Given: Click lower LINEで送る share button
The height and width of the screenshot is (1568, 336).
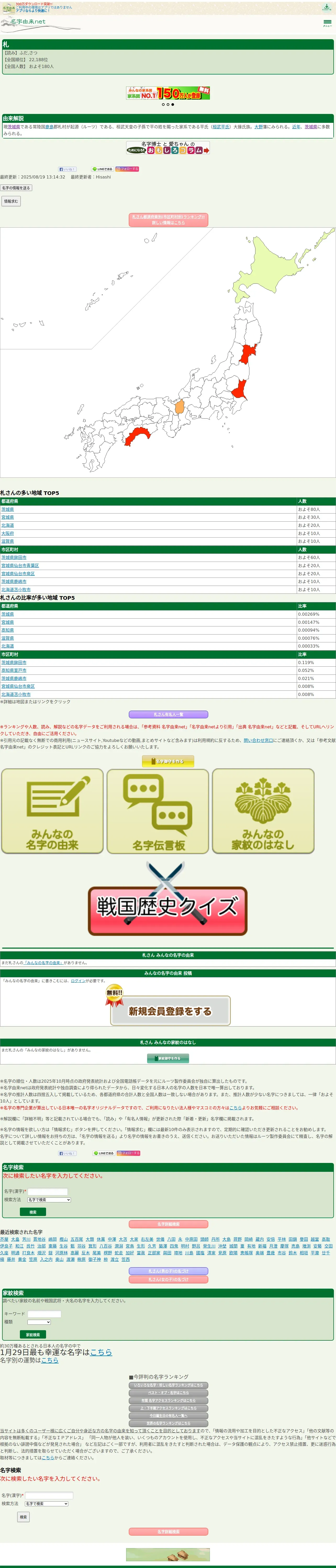Looking at the screenshot, I should click(104, 1154).
